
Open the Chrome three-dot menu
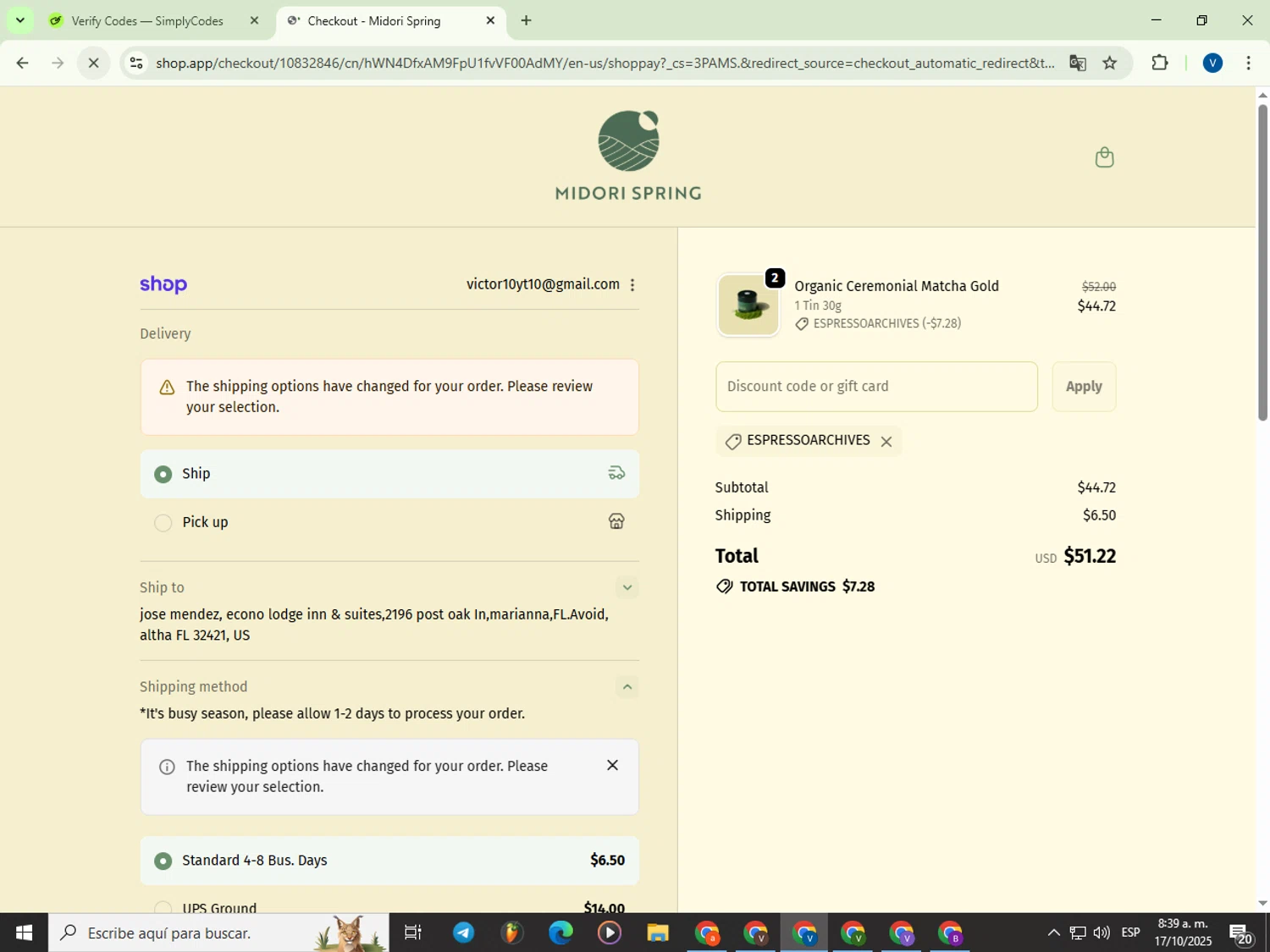pos(1248,63)
